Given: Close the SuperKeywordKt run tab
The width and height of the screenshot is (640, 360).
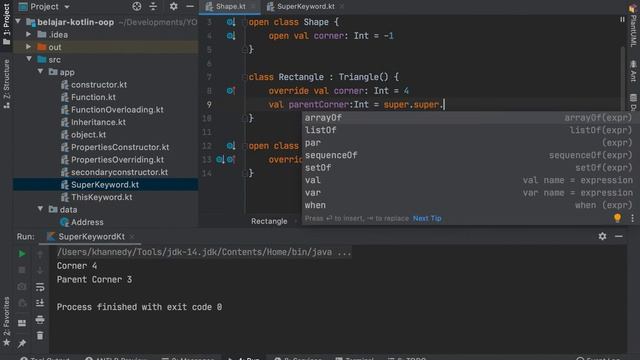Looking at the screenshot, I should pos(132,237).
